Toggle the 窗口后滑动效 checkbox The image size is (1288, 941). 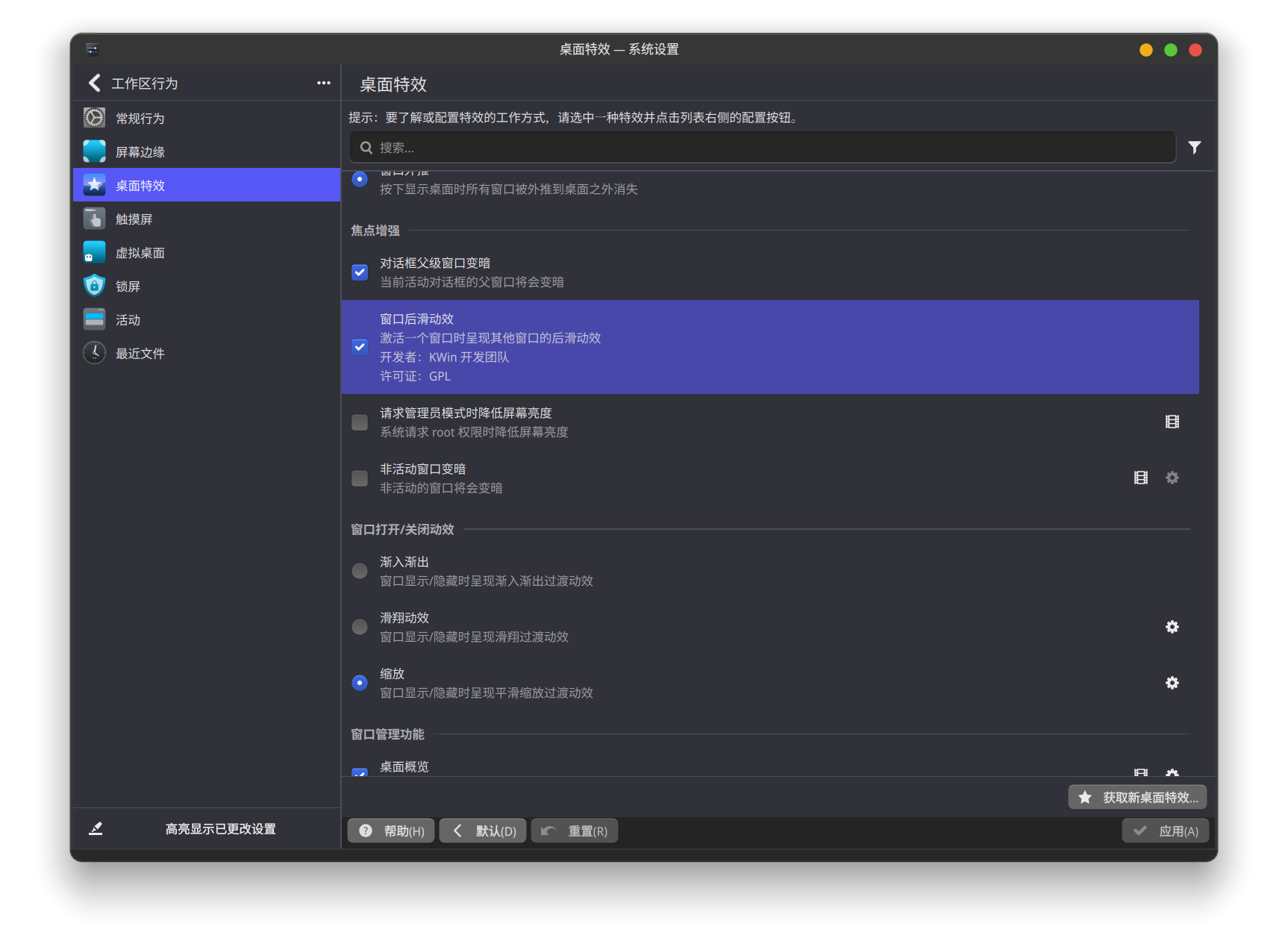coord(360,347)
